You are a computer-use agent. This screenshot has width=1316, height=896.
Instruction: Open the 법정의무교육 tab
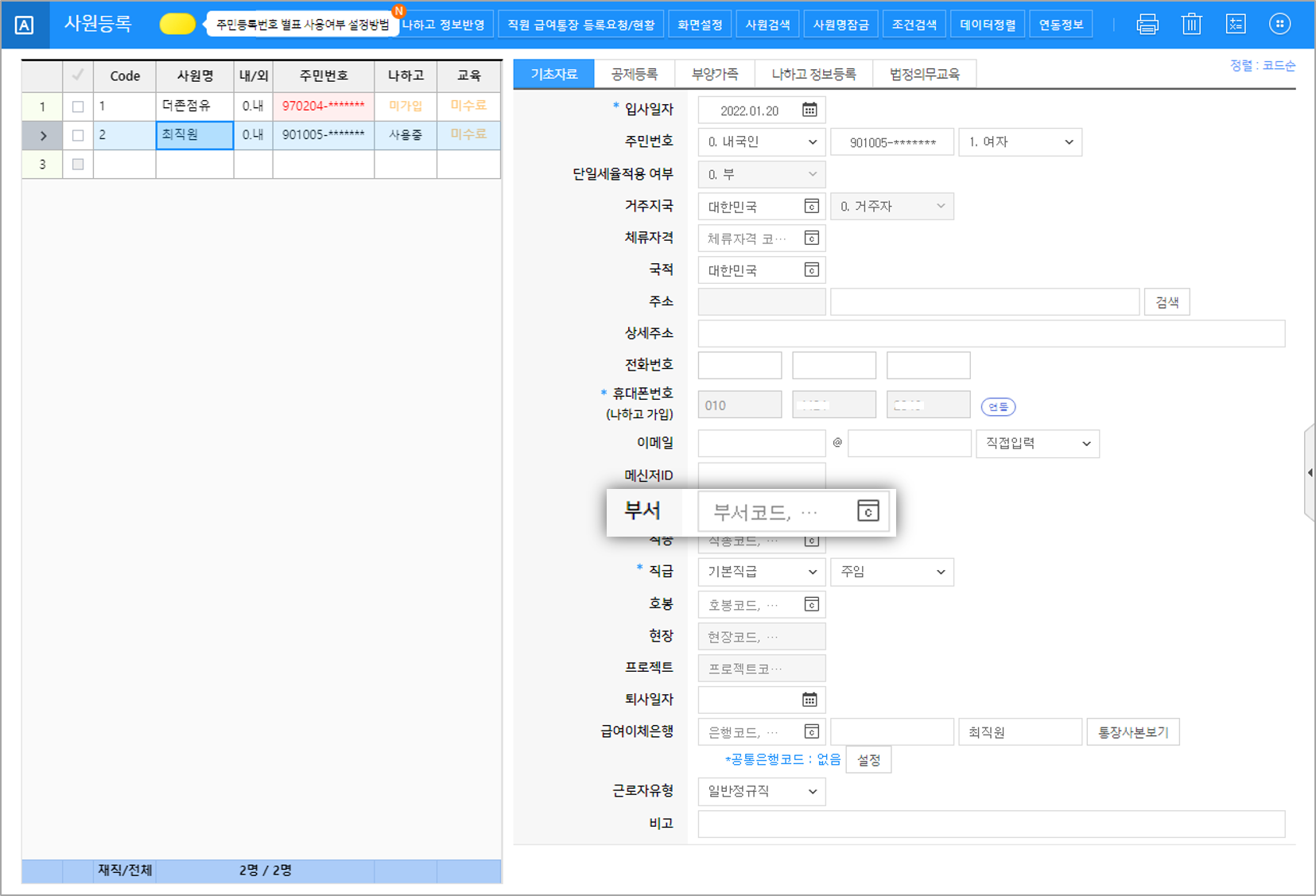click(924, 74)
